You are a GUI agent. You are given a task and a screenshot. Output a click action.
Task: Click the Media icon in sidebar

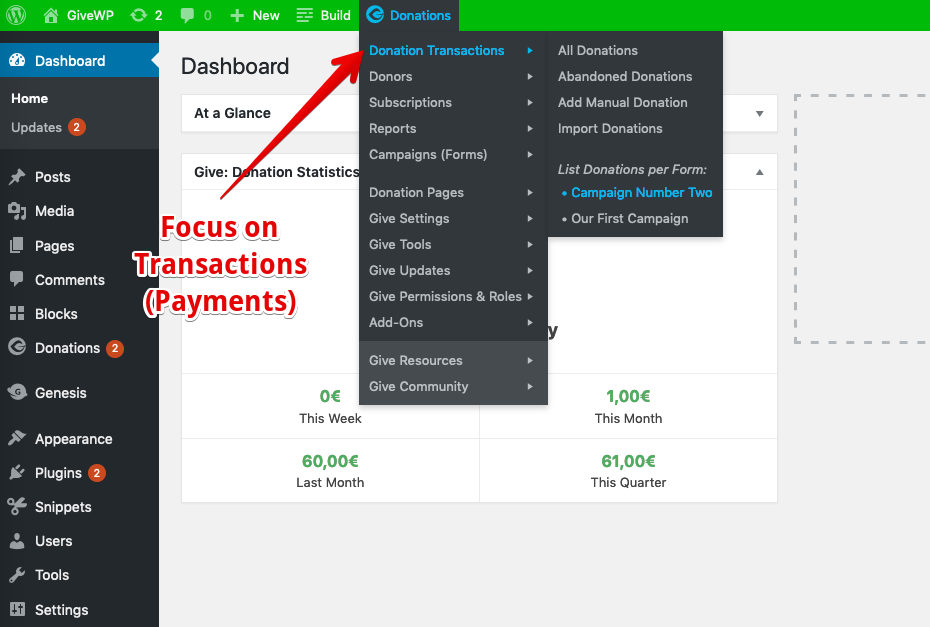coord(17,211)
